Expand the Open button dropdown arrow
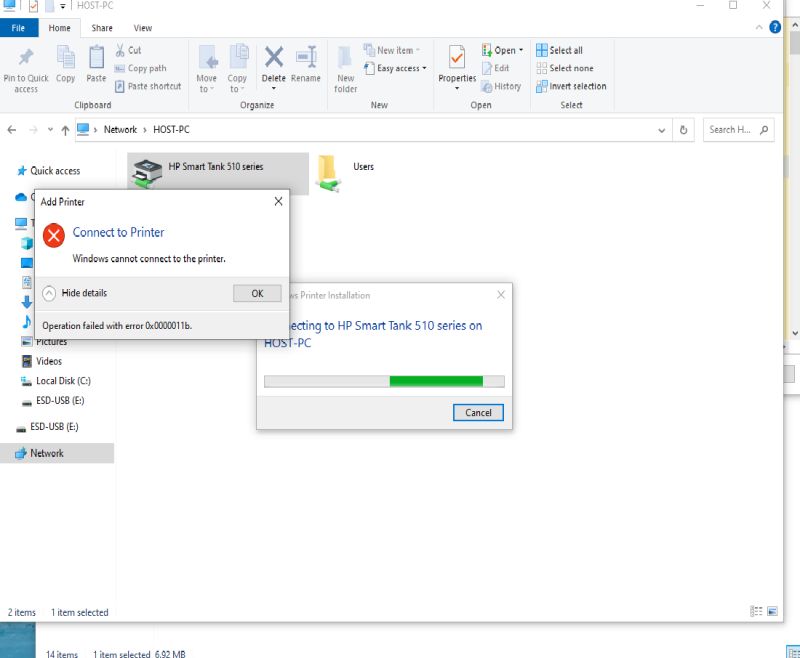The height and width of the screenshot is (658, 800). [521, 50]
